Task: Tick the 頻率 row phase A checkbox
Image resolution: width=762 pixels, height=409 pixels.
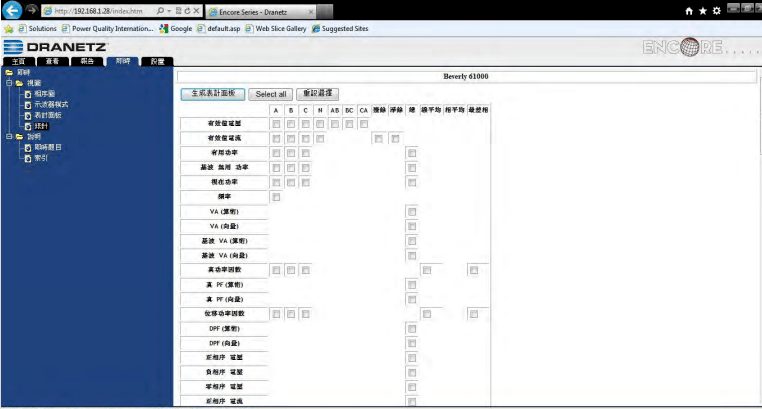Action: point(276,197)
